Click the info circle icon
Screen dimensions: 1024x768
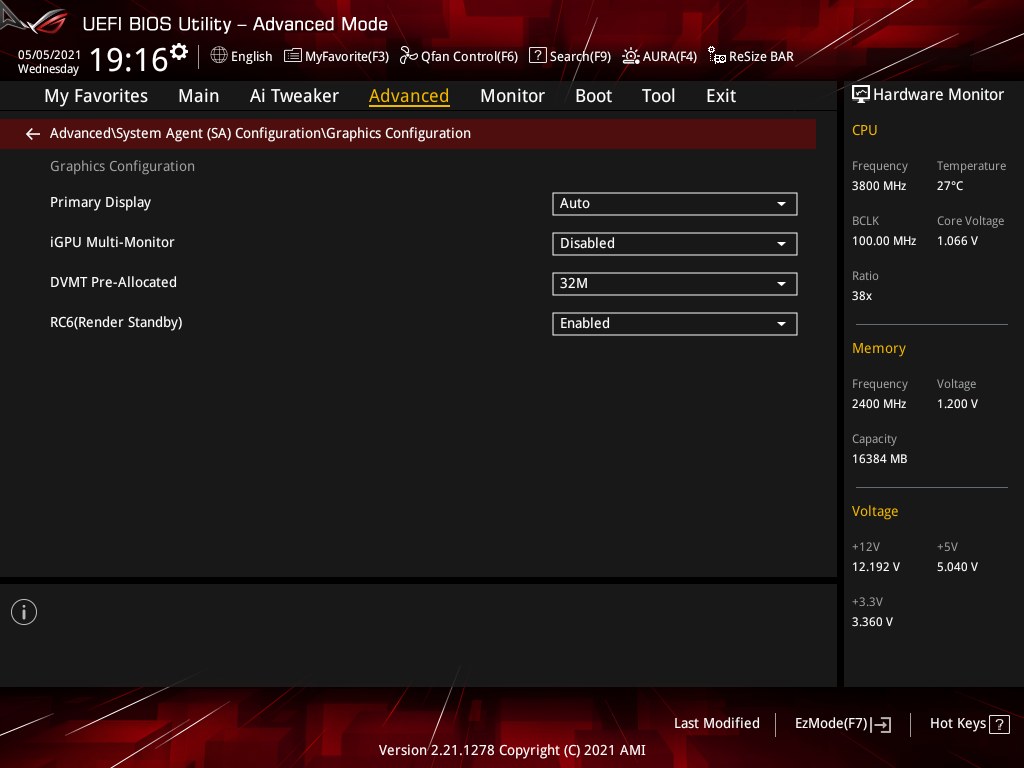[24, 612]
